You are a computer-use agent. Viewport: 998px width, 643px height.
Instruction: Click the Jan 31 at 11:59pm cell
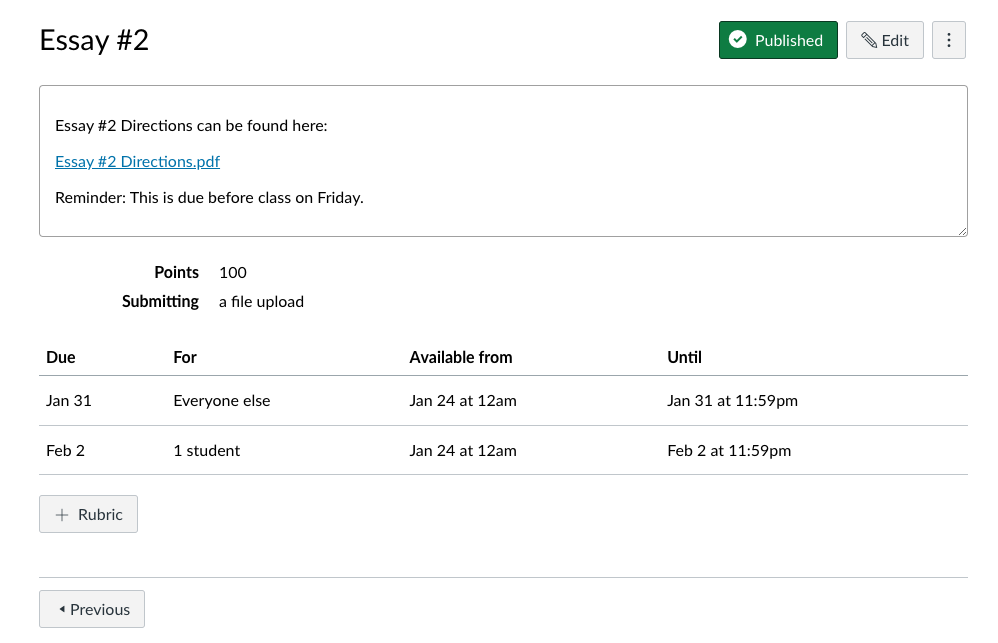coord(732,400)
